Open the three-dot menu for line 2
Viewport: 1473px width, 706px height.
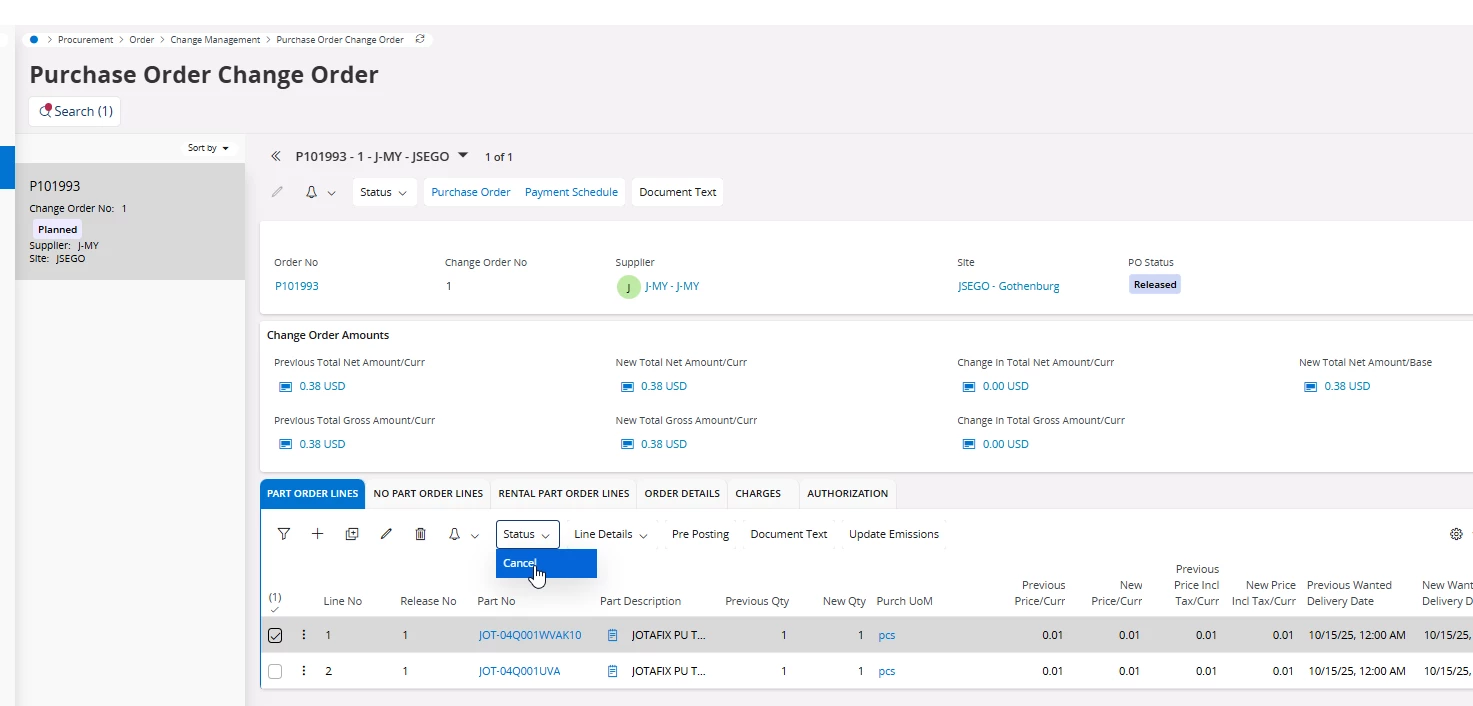click(x=304, y=671)
